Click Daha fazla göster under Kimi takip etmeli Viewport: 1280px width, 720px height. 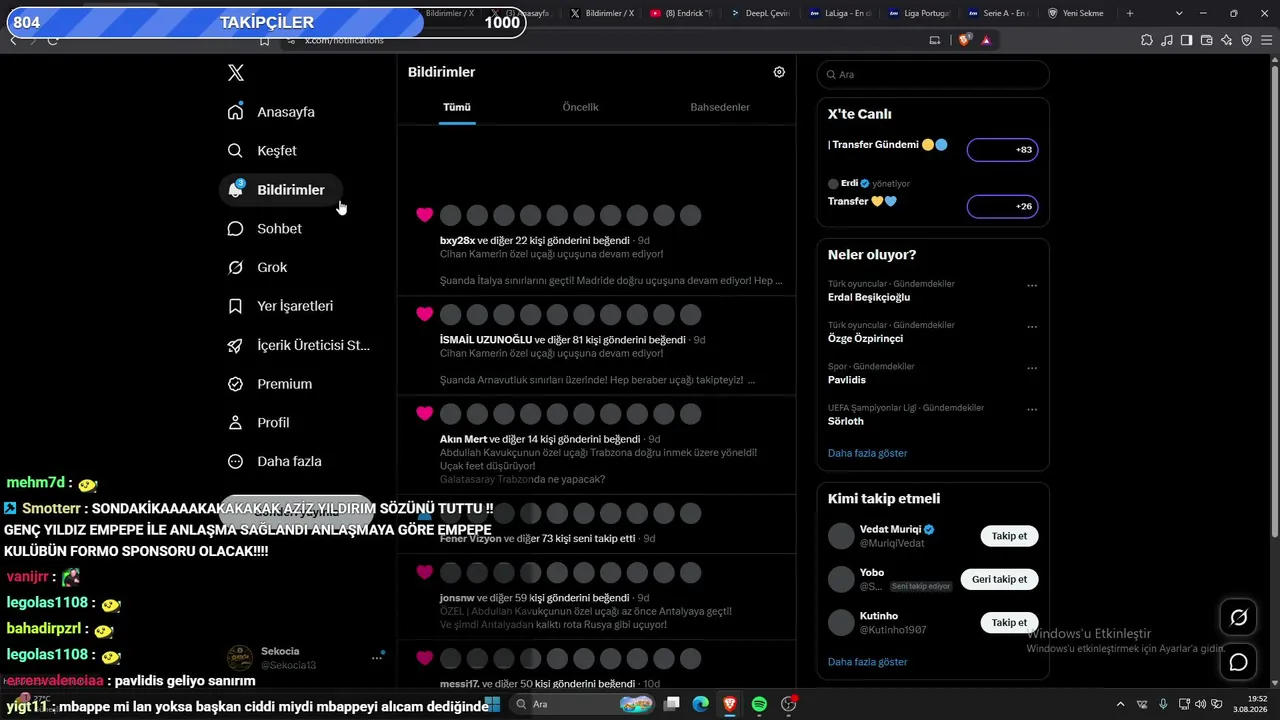[x=867, y=662]
